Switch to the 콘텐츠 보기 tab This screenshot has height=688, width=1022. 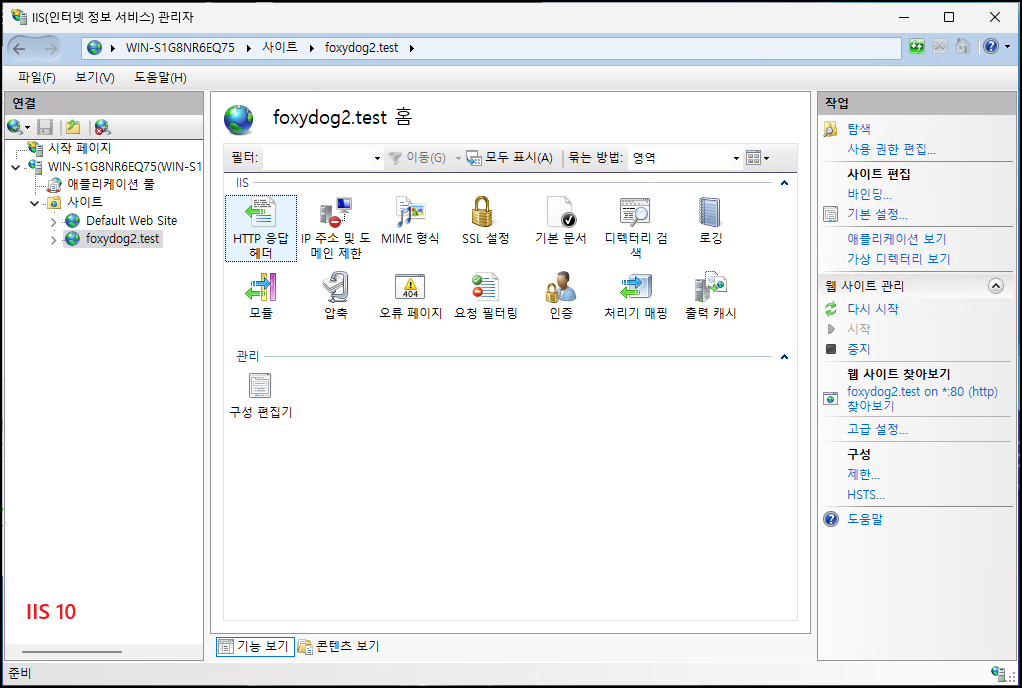pyautogui.click(x=338, y=646)
